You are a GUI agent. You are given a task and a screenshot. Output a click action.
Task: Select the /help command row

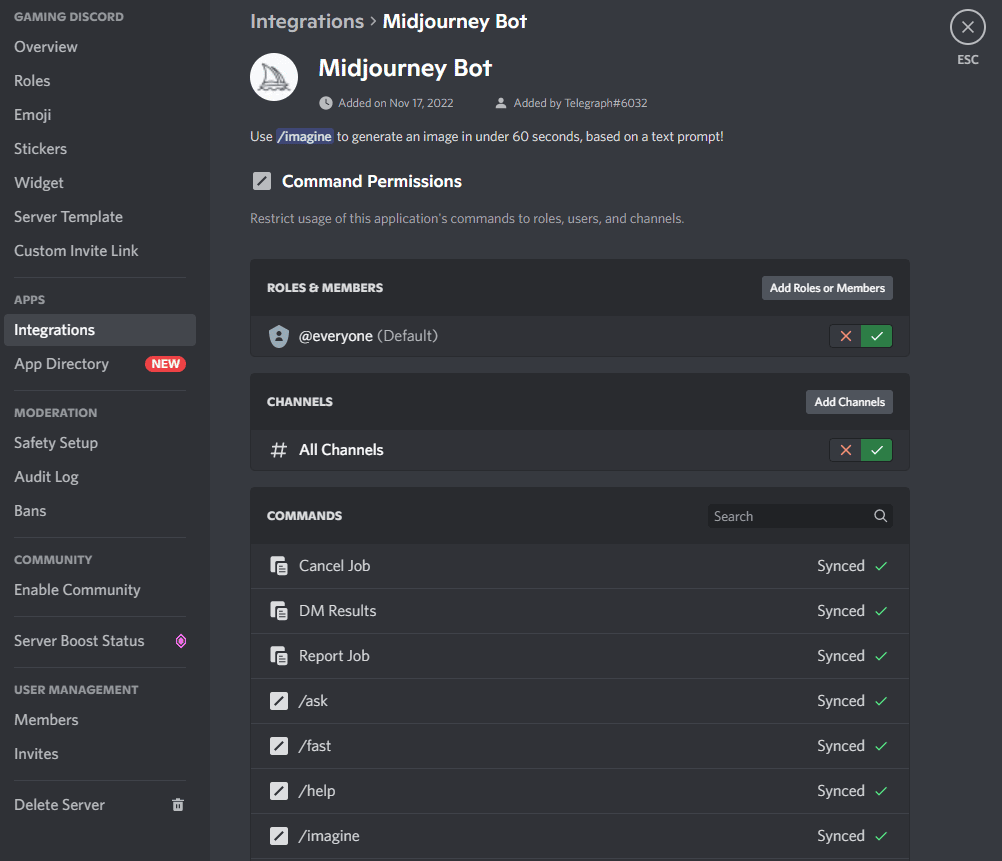coord(580,791)
